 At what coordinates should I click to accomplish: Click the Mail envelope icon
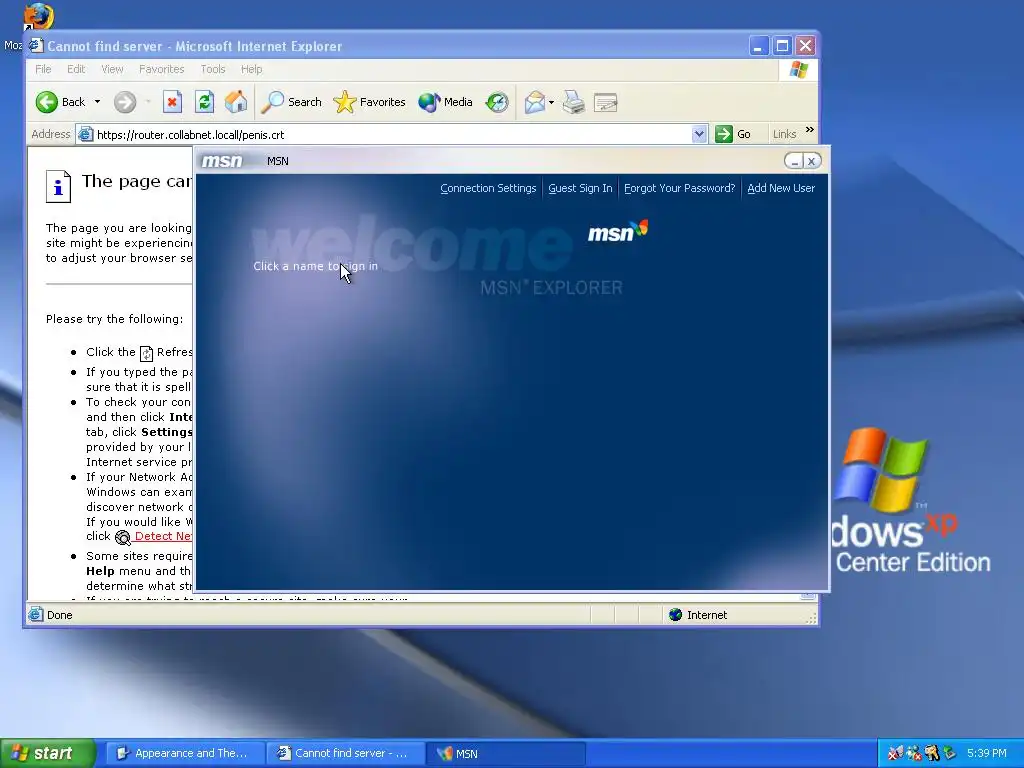[x=534, y=102]
